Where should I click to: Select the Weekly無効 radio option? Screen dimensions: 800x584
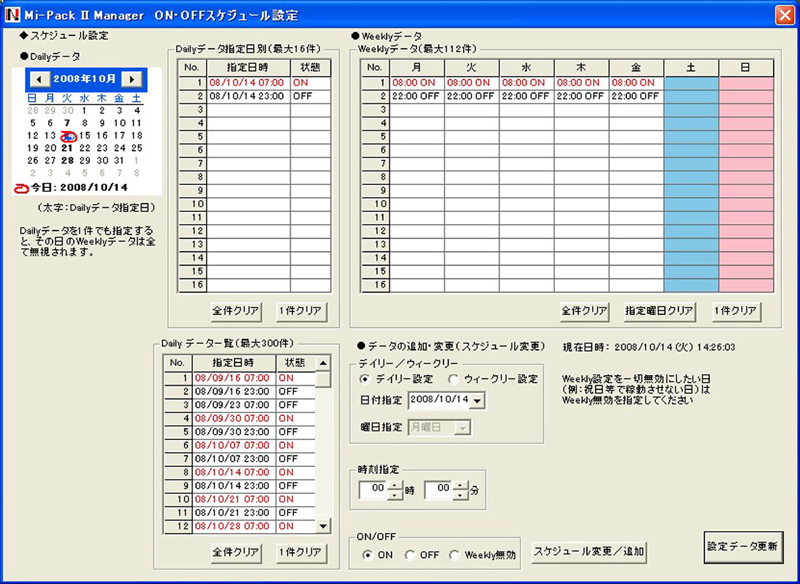click(x=456, y=555)
